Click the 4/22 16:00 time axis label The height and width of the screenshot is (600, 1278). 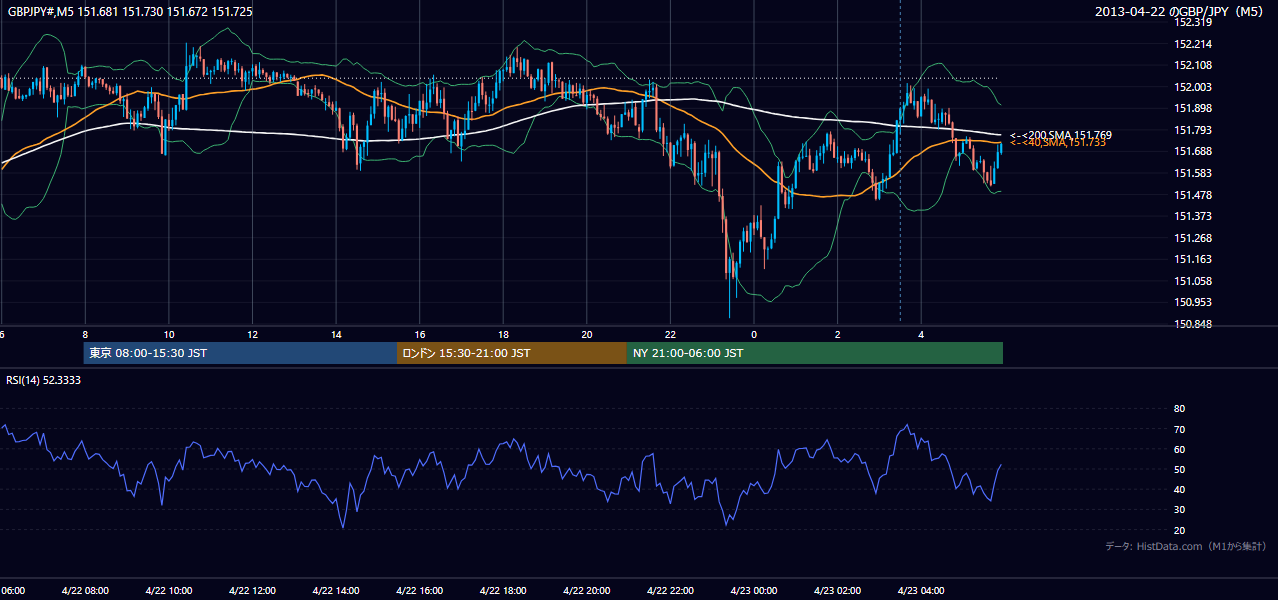[420, 591]
